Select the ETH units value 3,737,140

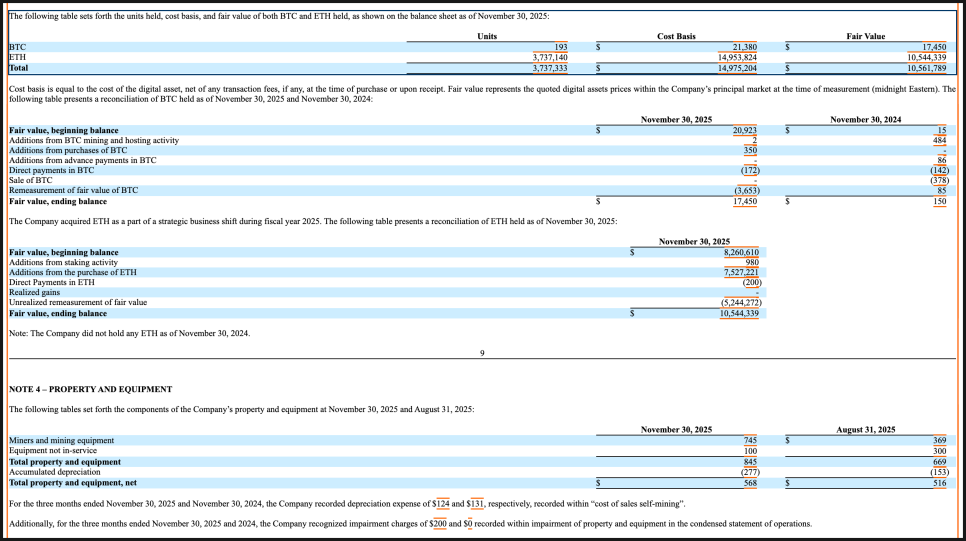click(x=550, y=57)
